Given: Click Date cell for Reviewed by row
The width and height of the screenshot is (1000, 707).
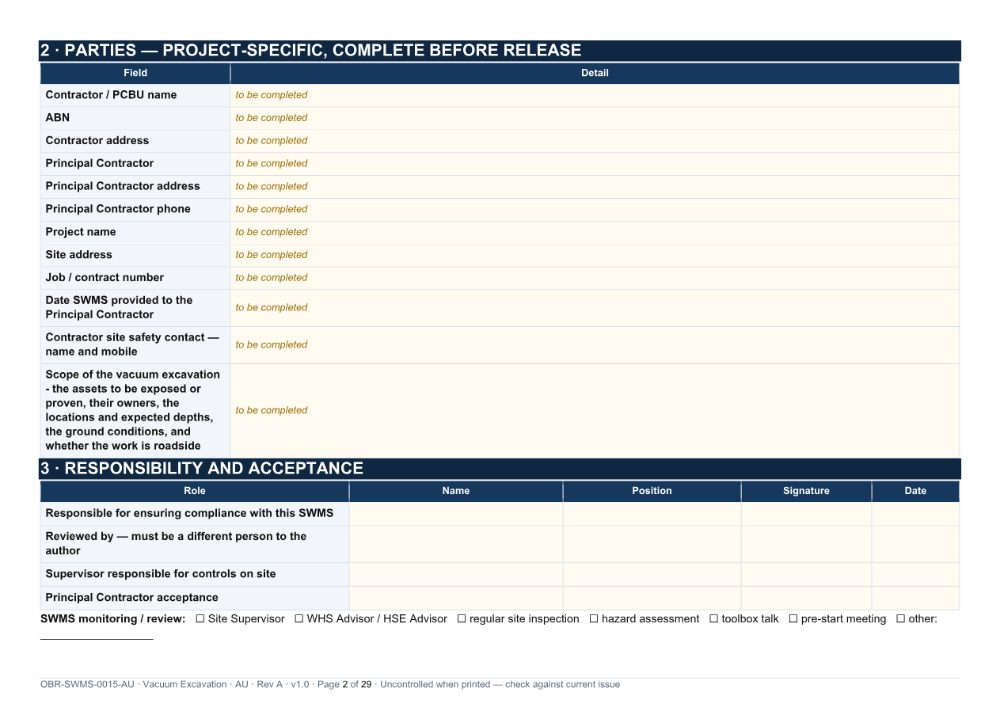Looking at the screenshot, I should pyautogui.click(x=915, y=544).
